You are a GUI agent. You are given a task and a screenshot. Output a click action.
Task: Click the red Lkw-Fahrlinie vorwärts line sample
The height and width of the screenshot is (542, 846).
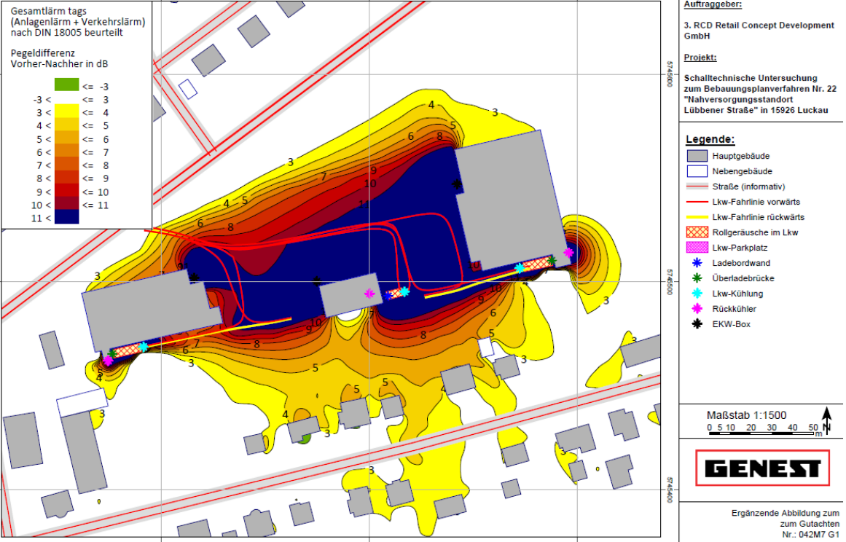[x=695, y=201]
